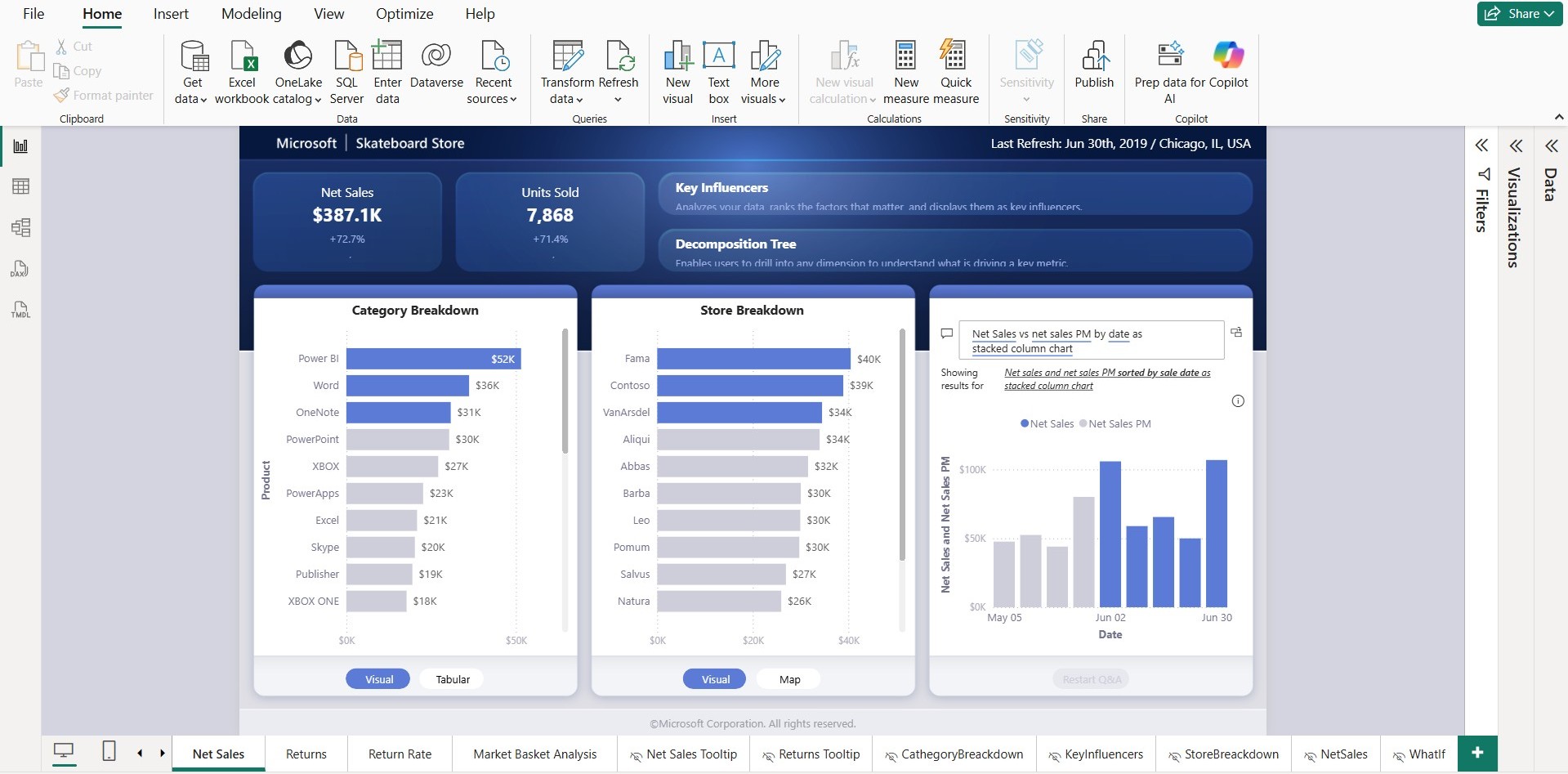Expand the Recent sources dropdown
Viewport: 1568px width, 774px height.
point(493,90)
